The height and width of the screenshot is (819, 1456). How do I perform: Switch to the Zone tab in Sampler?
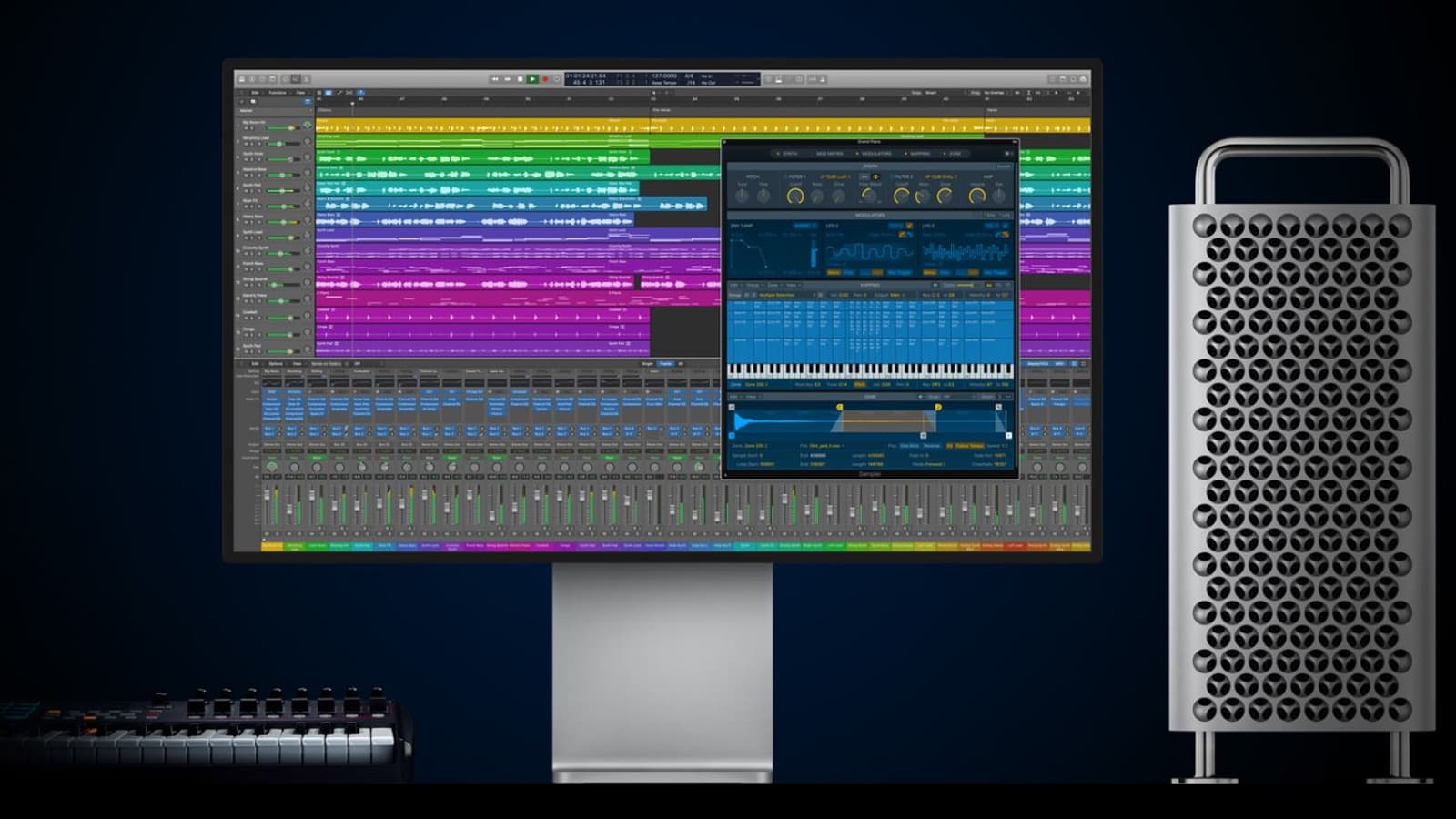coord(954,154)
